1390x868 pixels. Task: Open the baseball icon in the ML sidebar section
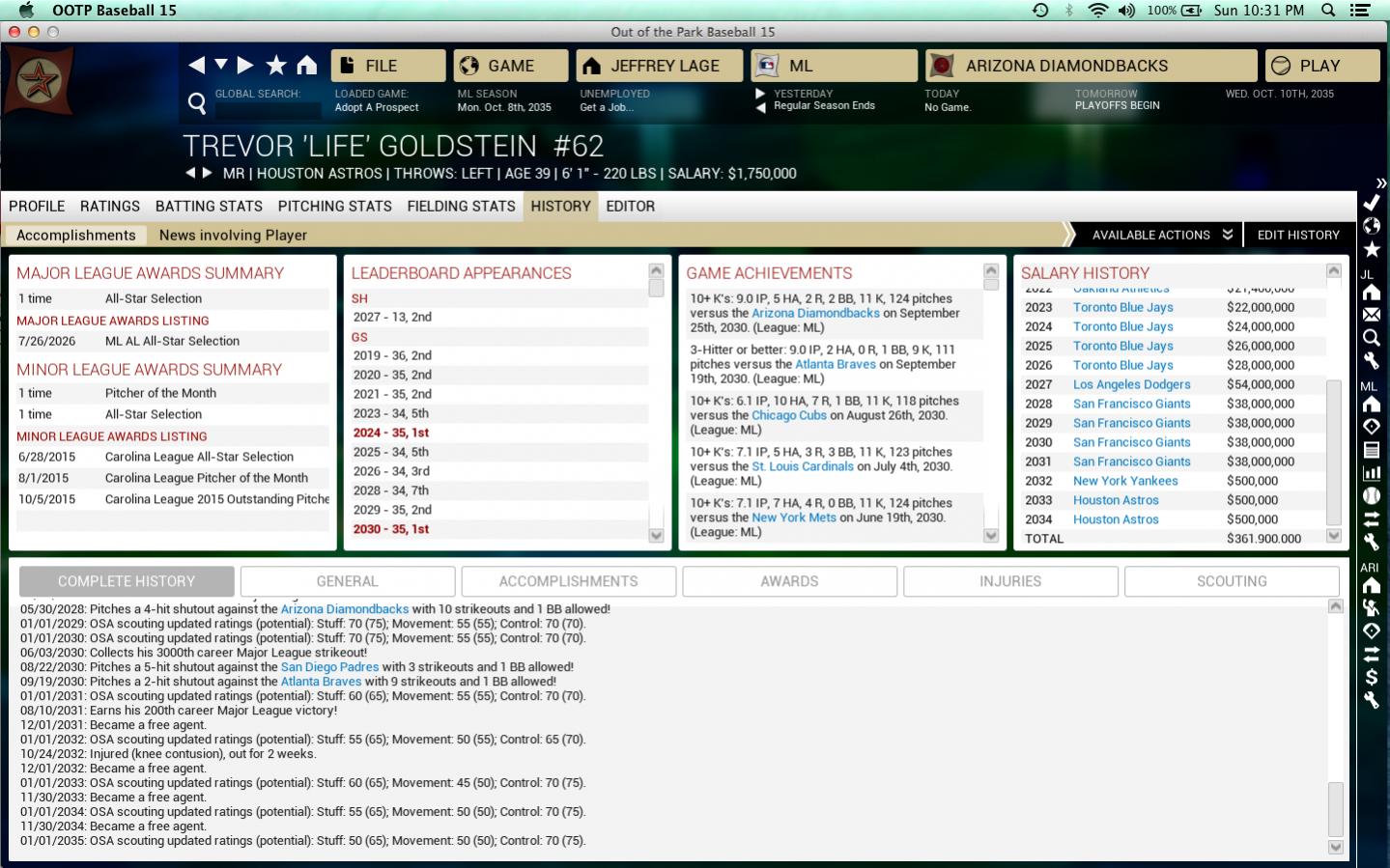click(1371, 496)
